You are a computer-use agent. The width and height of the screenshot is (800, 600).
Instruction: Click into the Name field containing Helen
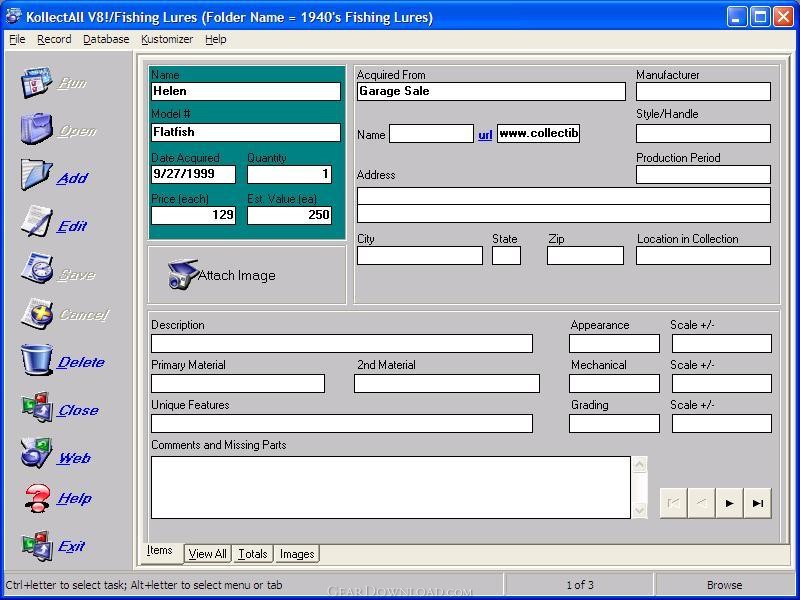pos(246,91)
